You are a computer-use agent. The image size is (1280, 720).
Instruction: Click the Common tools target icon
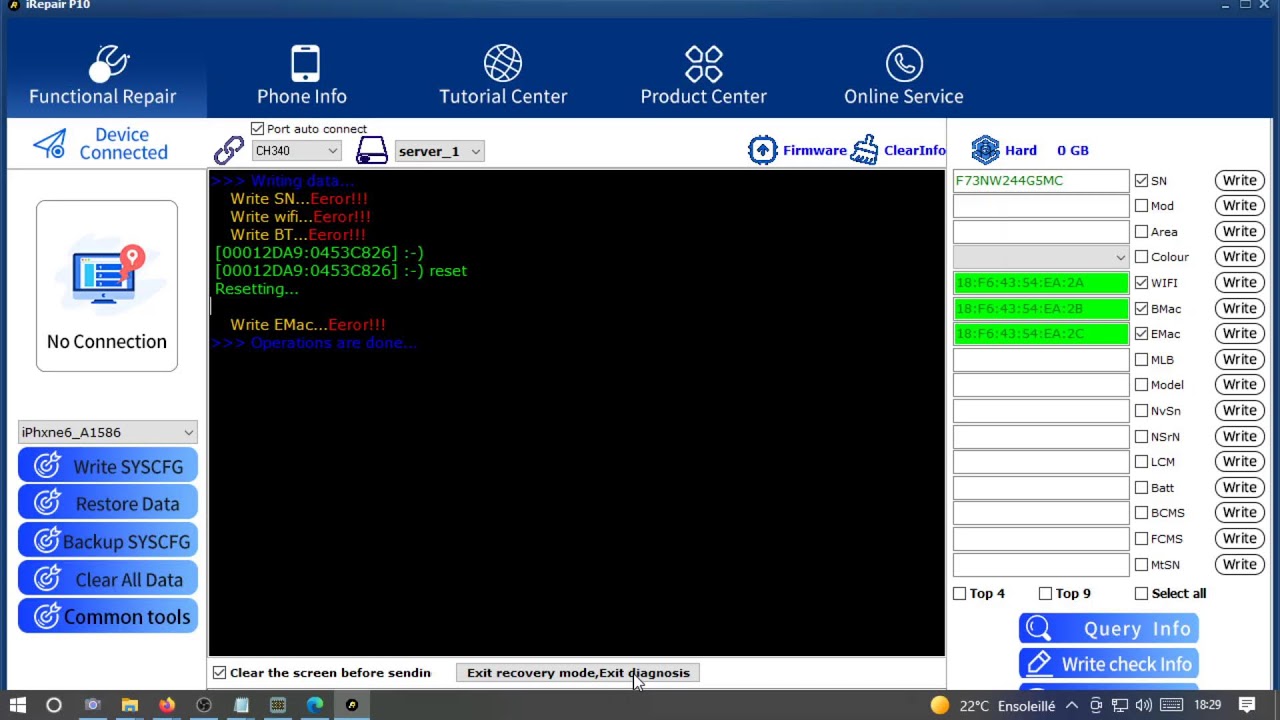click(47, 616)
